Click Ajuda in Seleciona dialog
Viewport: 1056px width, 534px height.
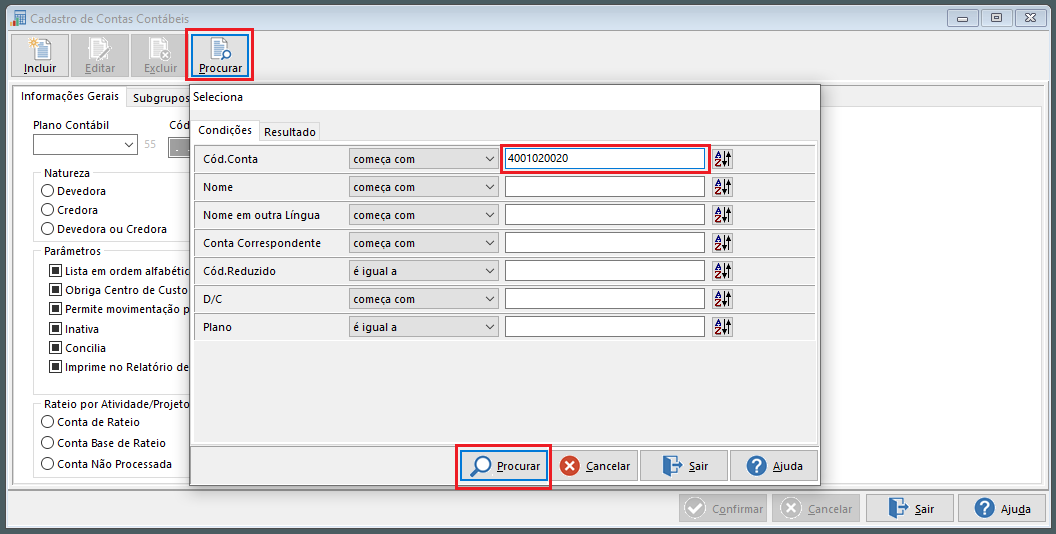pyautogui.click(x=774, y=466)
